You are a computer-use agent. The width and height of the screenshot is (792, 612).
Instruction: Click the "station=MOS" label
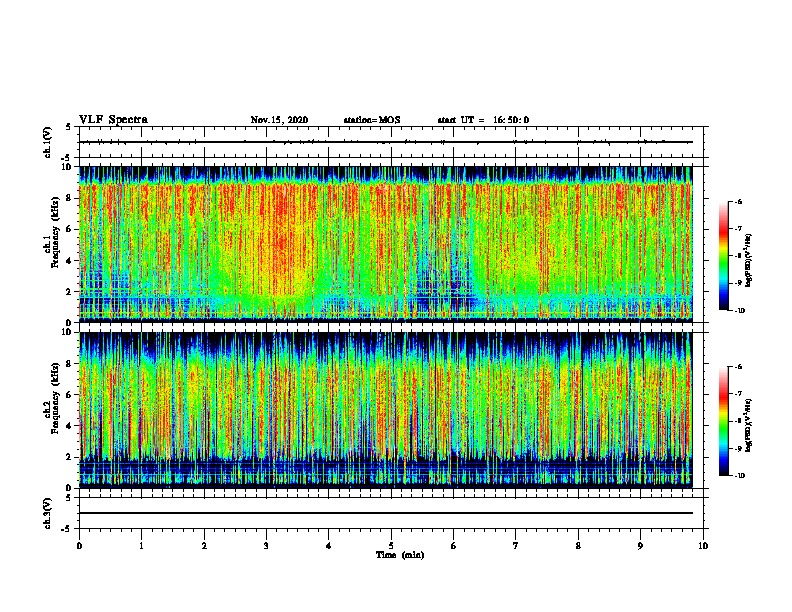372,120
